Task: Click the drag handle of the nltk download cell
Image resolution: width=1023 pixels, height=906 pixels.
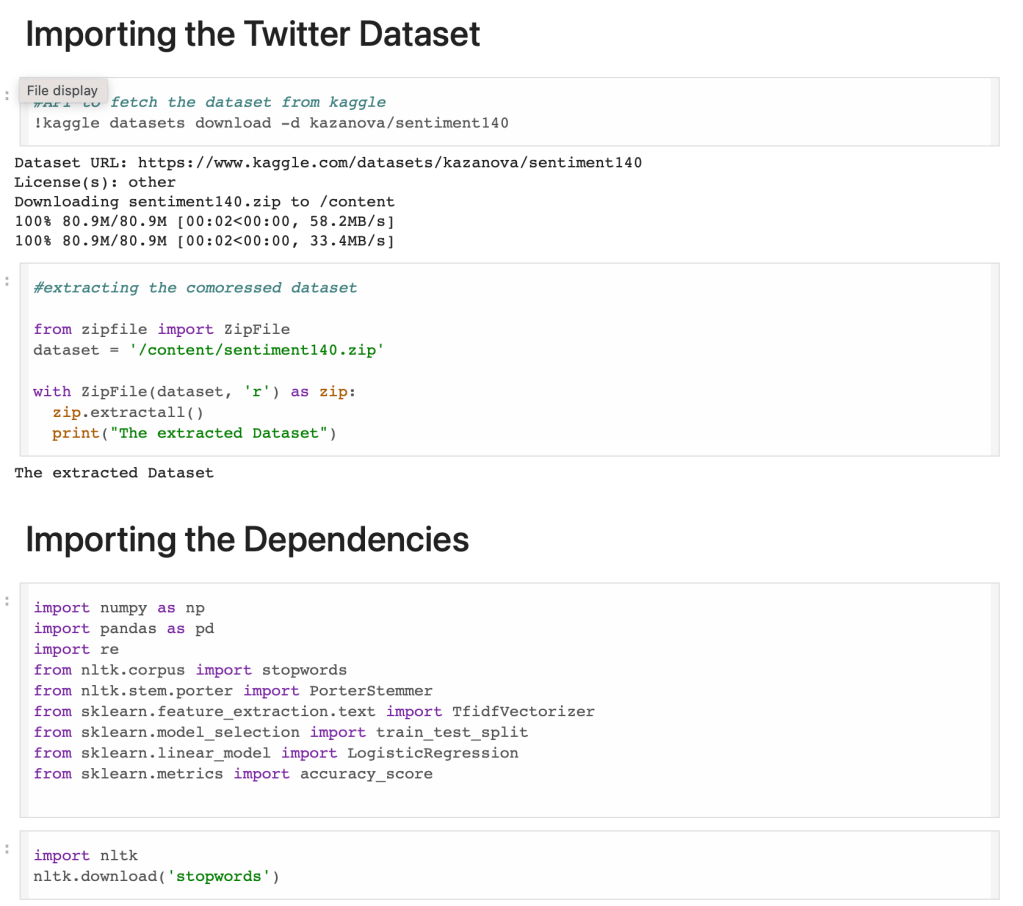Action: (7, 850)
